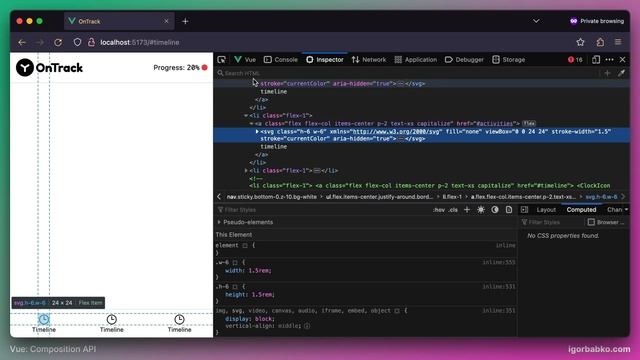Switch to the Network tab
The image size is (640, 360).
click(x=369, y=60)
